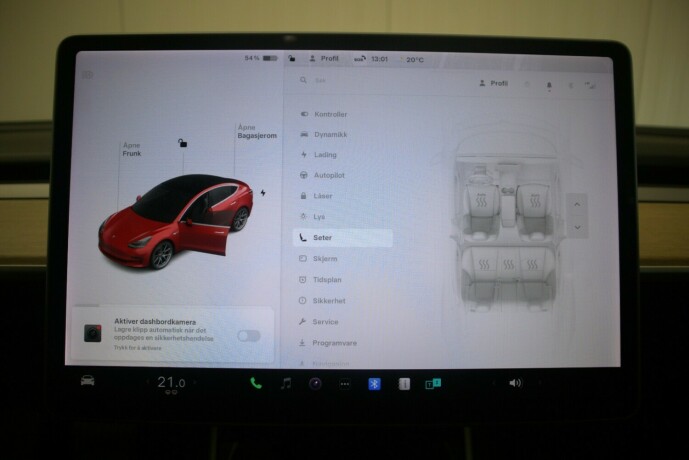Open the Service menu
689x460 pixels.
point(319,322)
